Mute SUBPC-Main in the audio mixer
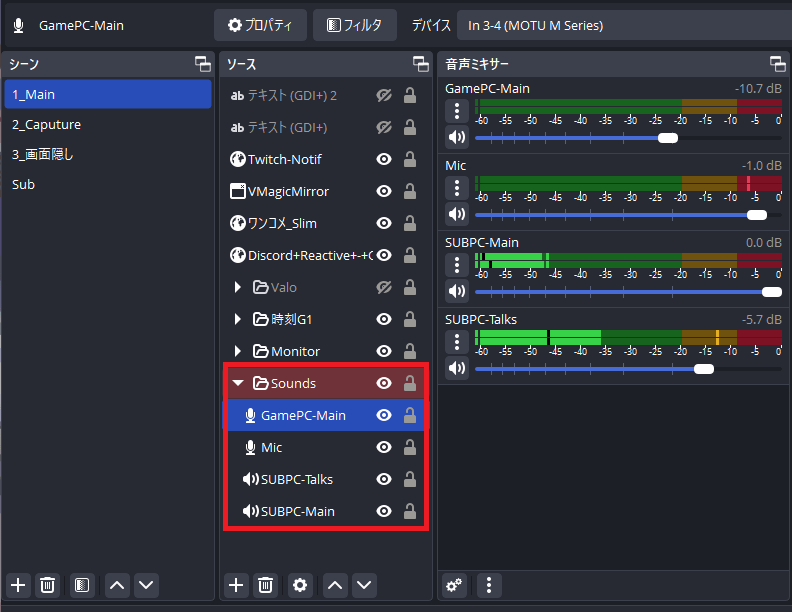The image size is (792, 612). pos(457,291)
